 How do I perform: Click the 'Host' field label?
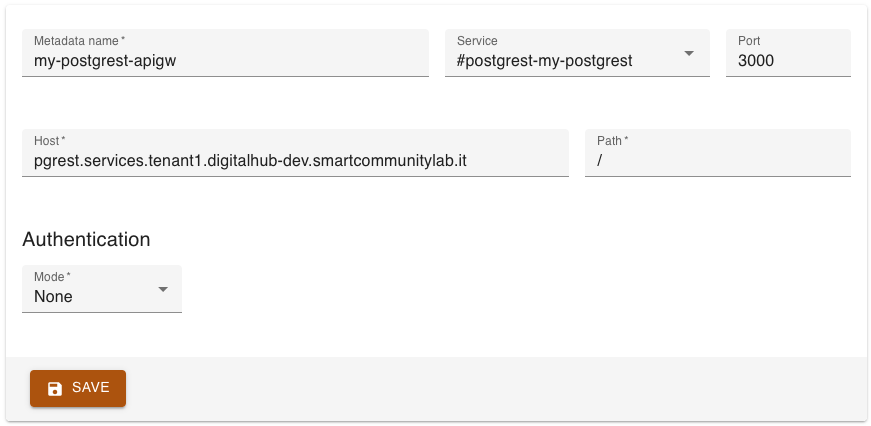[48, 141]
